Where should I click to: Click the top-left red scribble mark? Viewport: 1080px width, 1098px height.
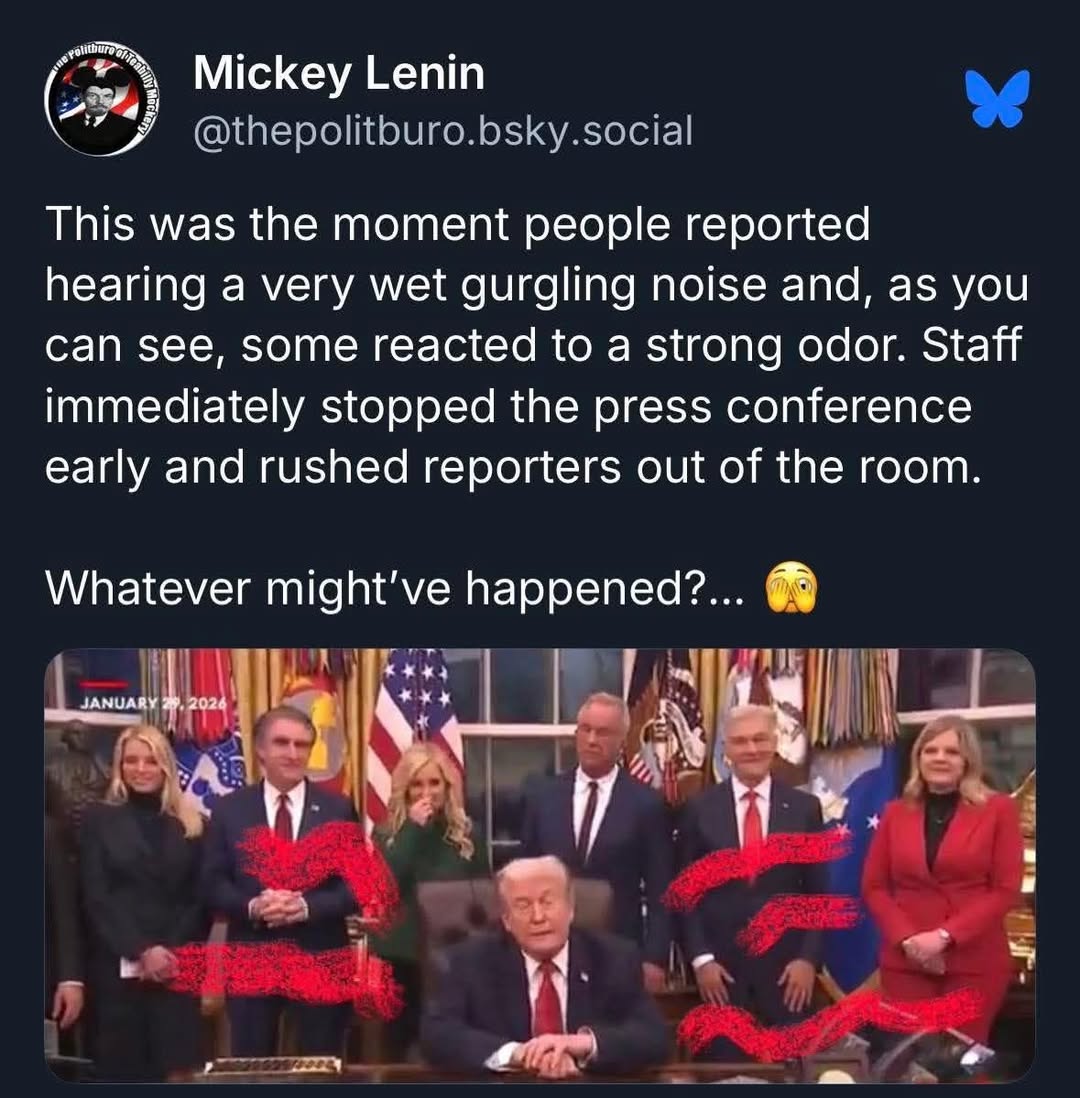coord(319,866)
